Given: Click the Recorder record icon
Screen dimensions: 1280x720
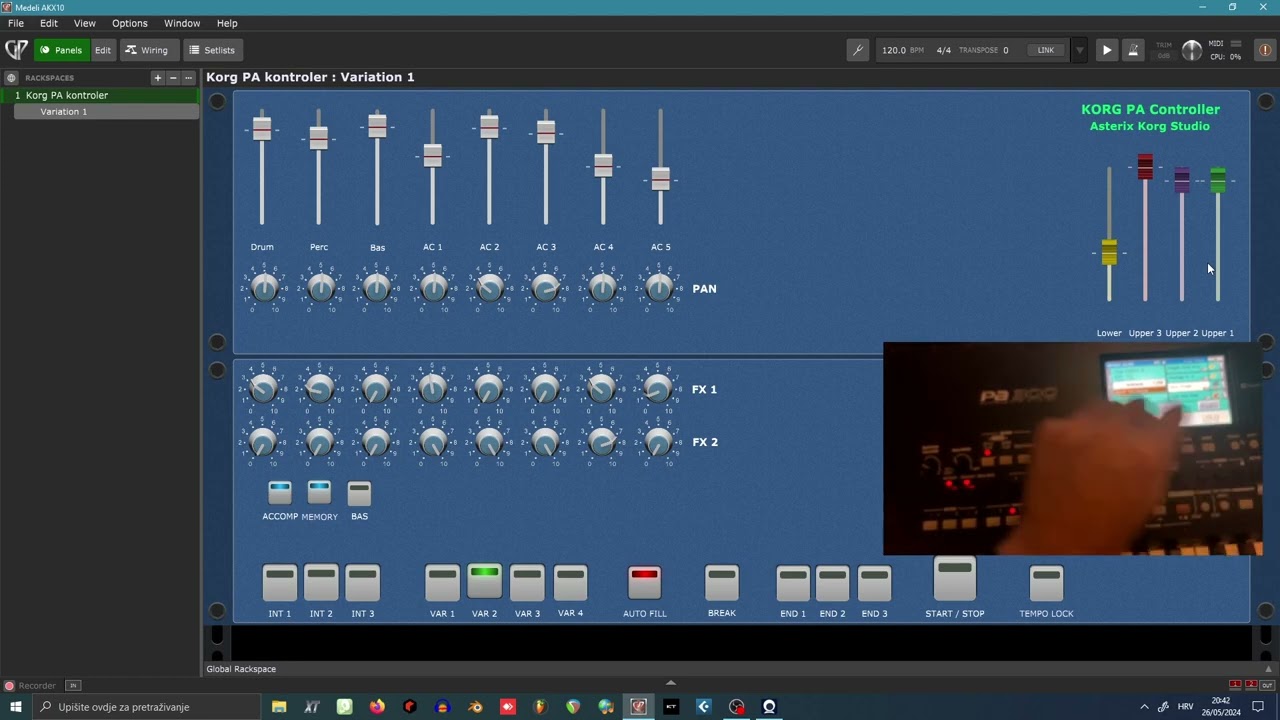Looking at the screenshot, I should [x=9, y=686].
